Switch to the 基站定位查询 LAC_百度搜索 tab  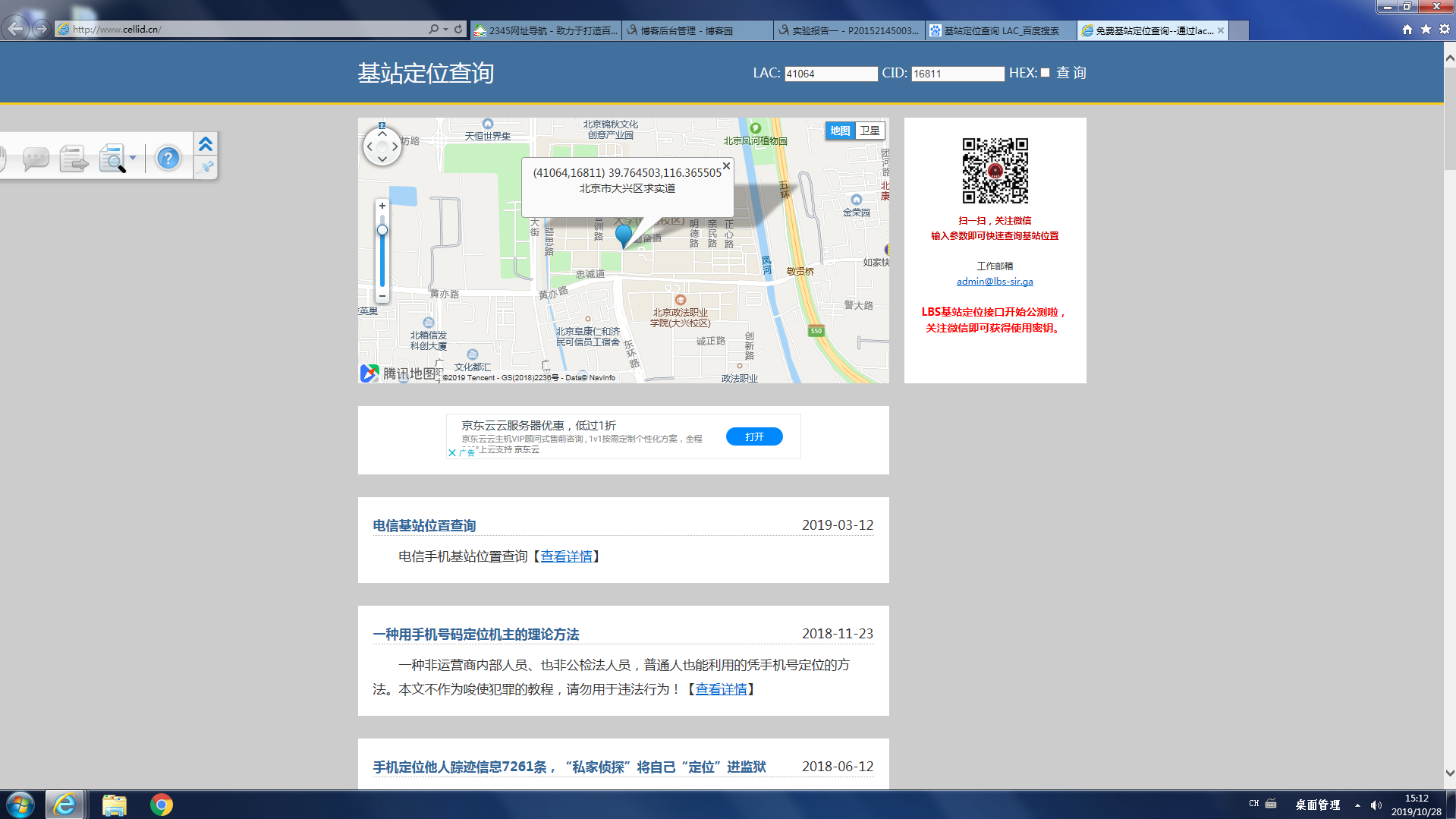point(1001,30)
